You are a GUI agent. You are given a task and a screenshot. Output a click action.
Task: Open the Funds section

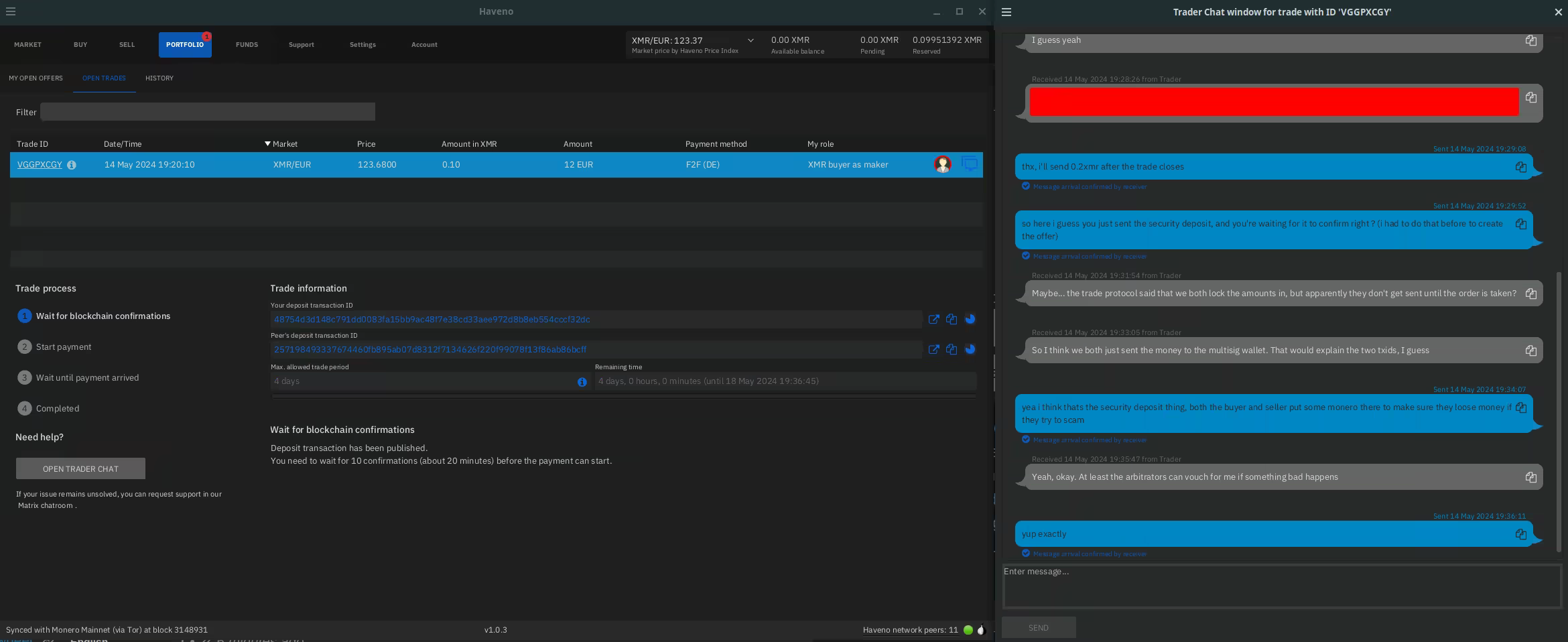pos(247,45)
